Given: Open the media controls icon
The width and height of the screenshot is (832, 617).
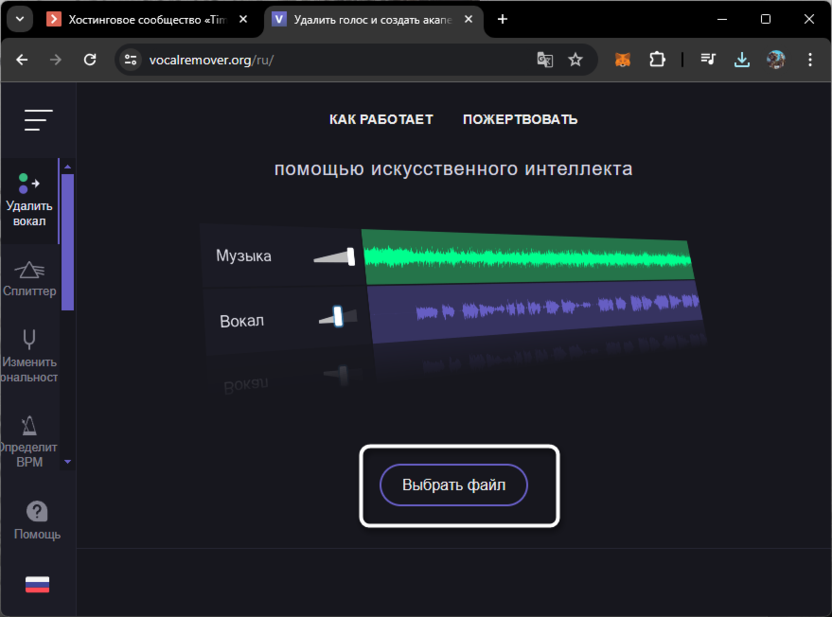Looking at the screenshot, I should click(708, 59).
